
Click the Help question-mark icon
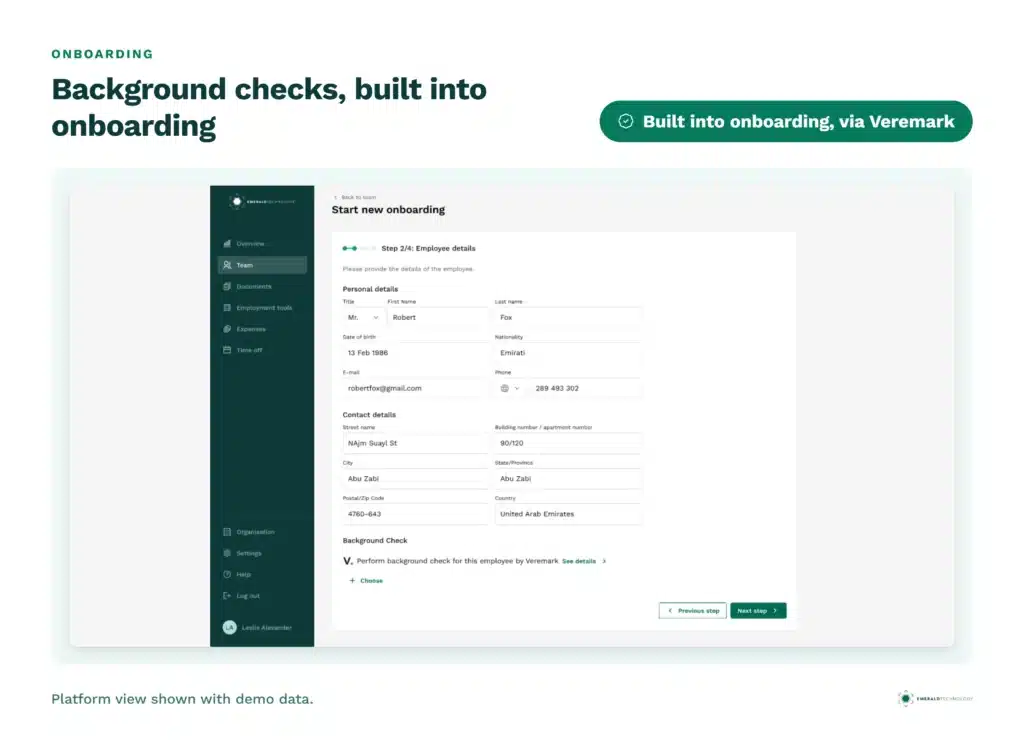[x=227, y=575]
